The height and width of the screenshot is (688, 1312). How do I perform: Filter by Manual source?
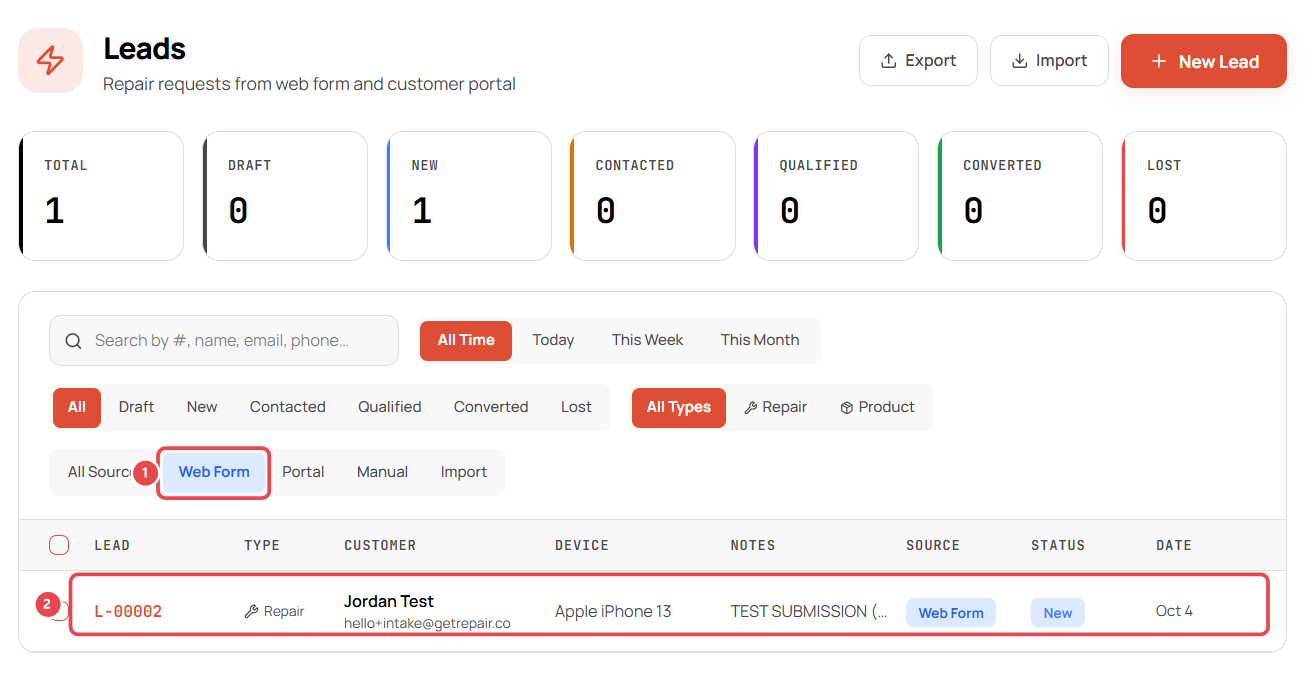tap(382, 472)
